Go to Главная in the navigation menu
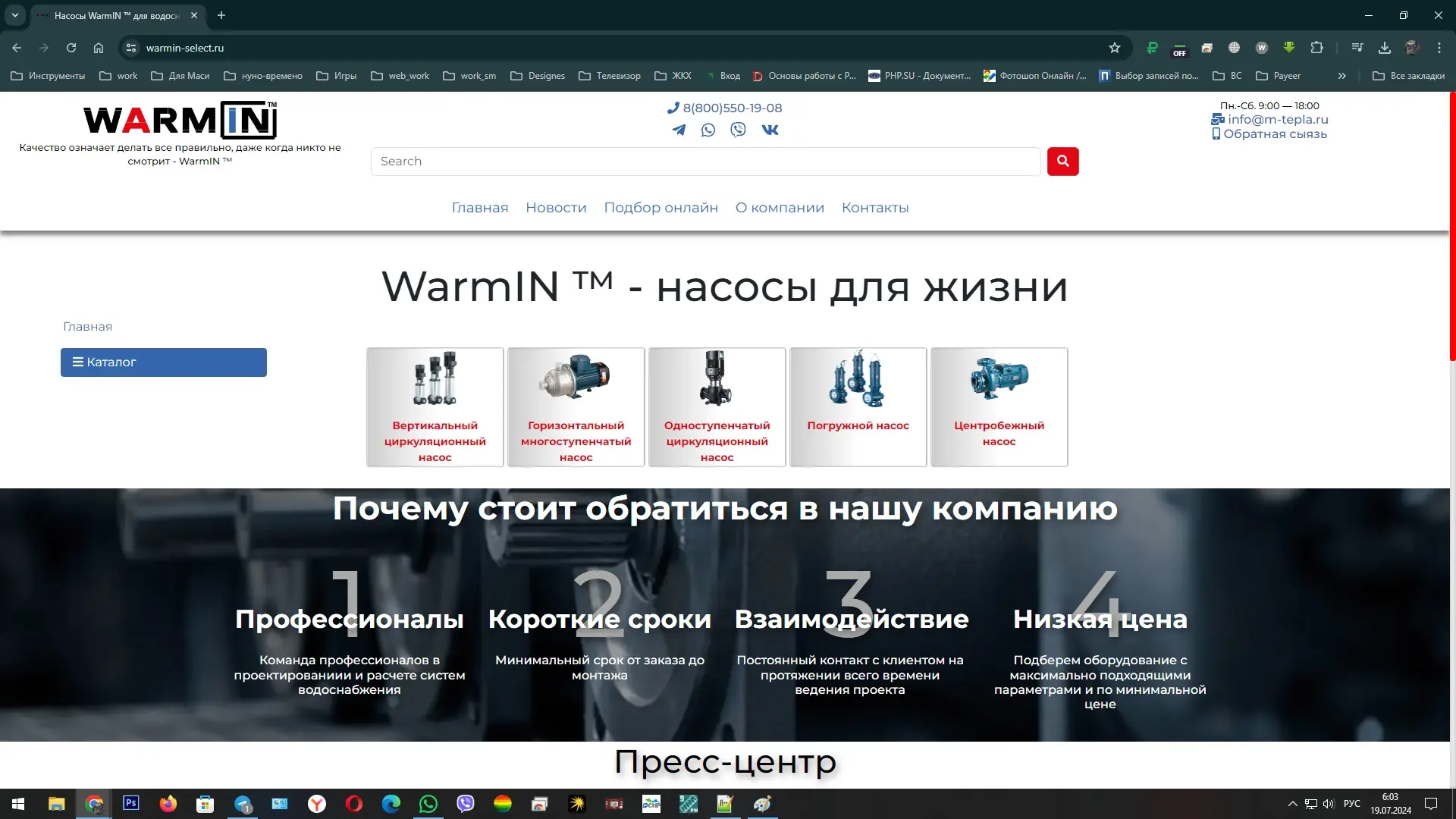 click(x=480, y=208)
